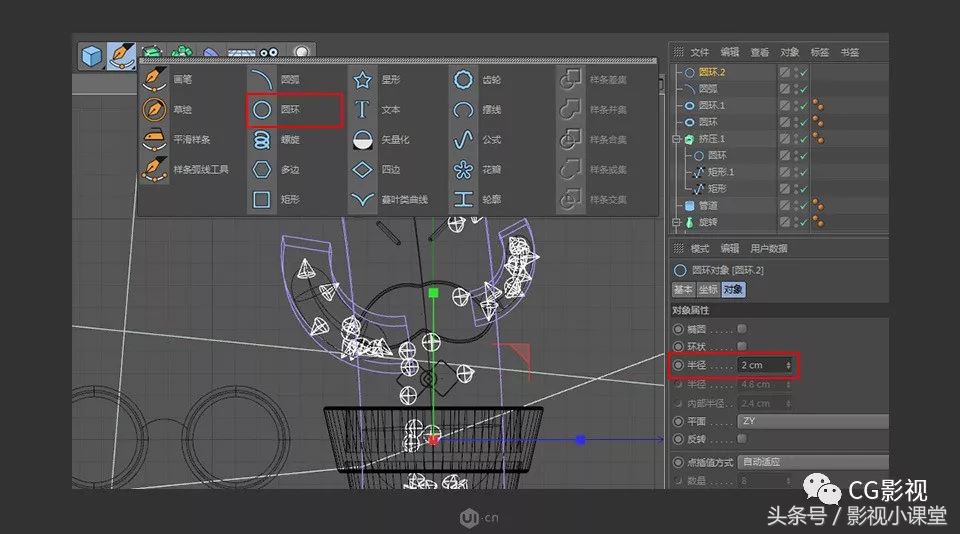960x534 pixels.
Task: Open the 平面 plane dropdown showing ZY
Action: [x=813, y=421]
